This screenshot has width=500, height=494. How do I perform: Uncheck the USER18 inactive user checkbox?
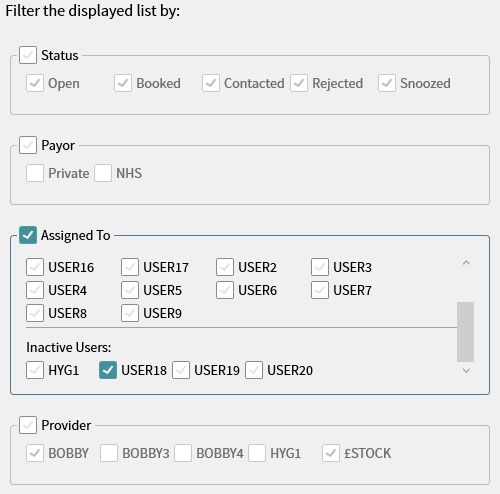(x=108, y=370)
